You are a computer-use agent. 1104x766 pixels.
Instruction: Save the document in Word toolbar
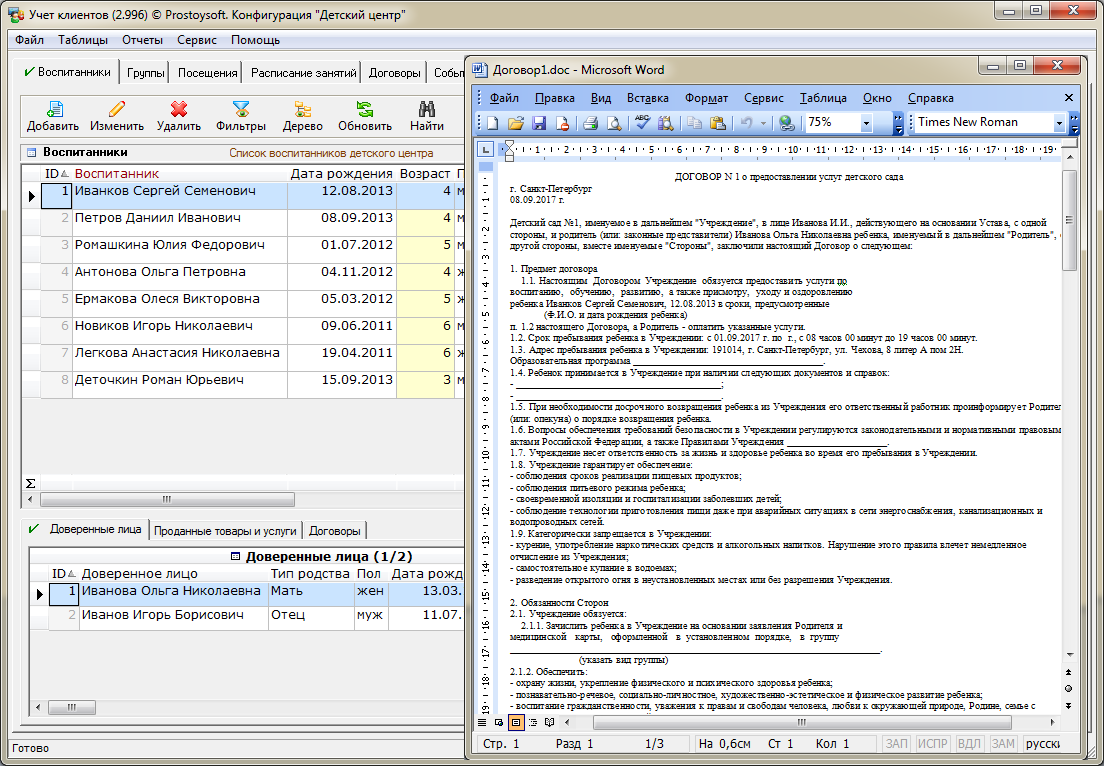[539, 123]
